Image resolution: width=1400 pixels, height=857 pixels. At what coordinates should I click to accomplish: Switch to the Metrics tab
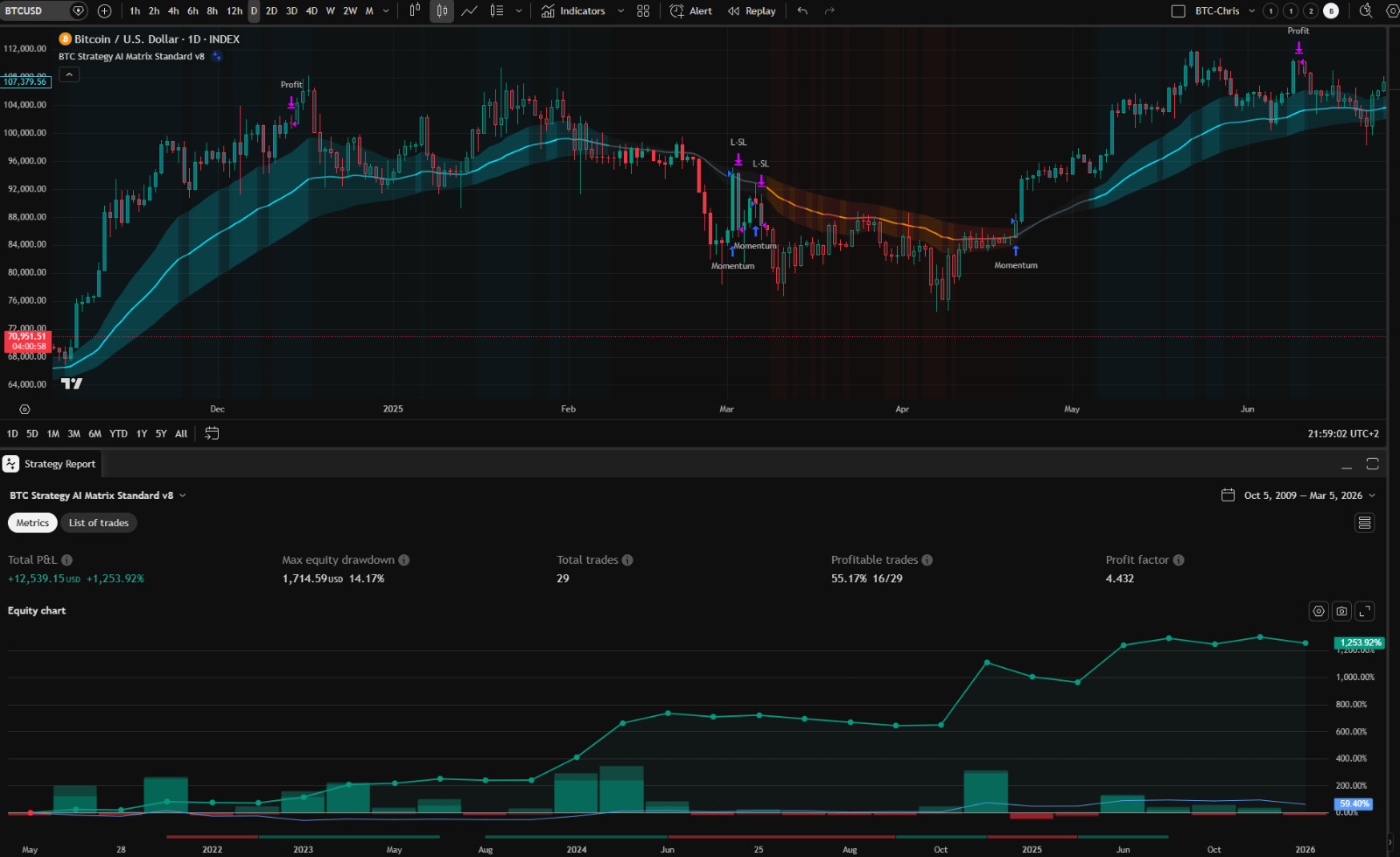[32, 523]
